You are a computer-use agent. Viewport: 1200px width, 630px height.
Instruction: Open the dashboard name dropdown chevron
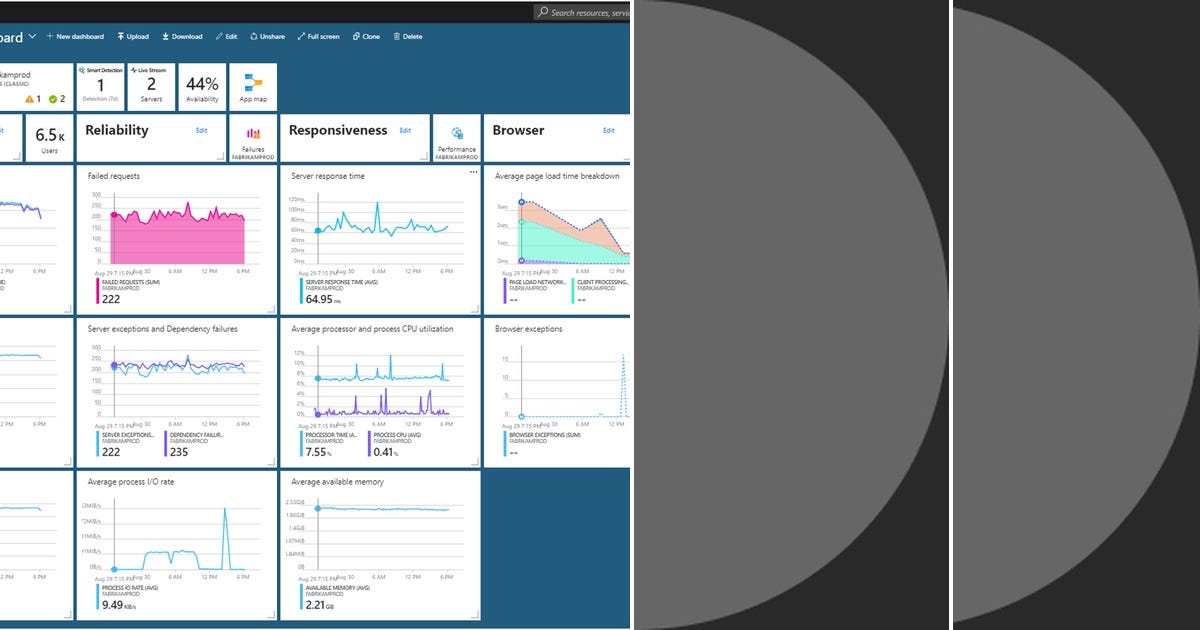31,36
